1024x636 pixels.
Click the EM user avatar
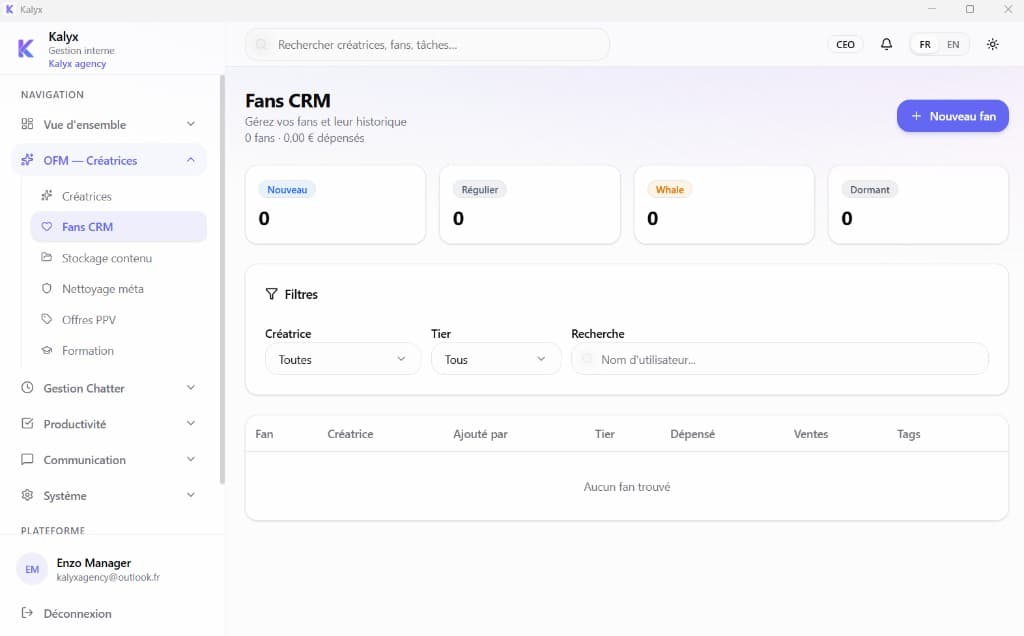pyautogui.click(x=32, y=569)
